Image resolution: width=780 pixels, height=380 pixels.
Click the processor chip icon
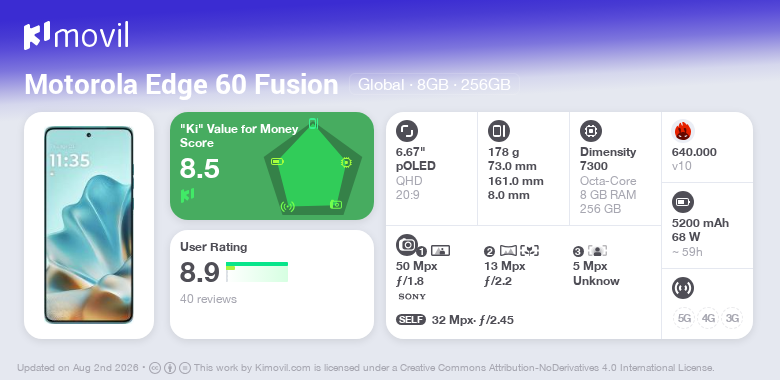coord(590,131)
